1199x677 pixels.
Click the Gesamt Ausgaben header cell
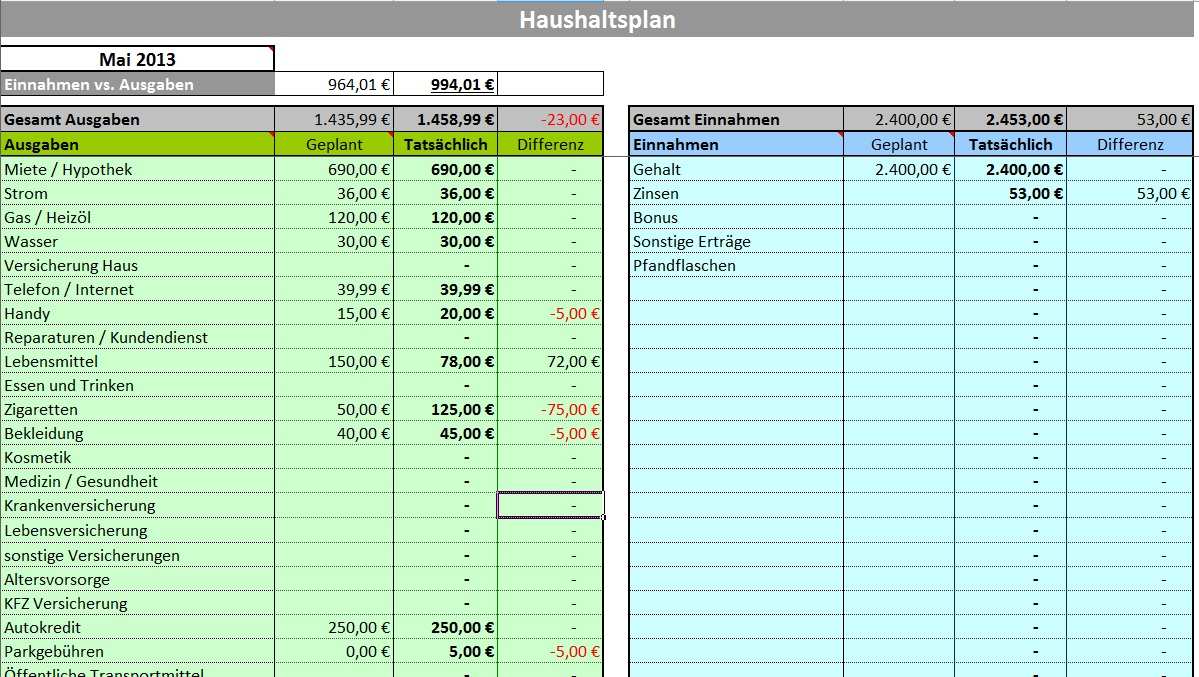[x=137, y=120]
